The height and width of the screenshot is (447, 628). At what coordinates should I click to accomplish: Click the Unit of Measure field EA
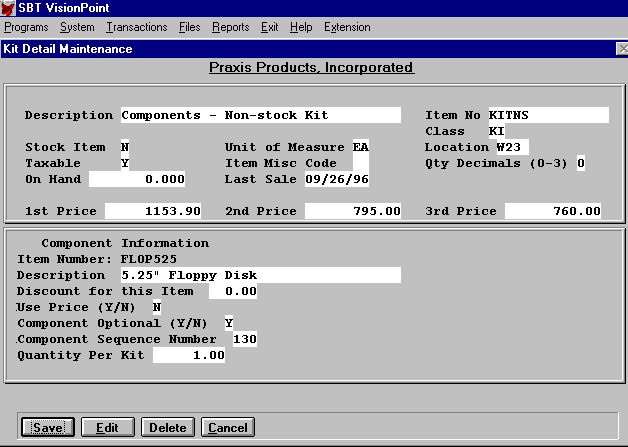coord(361,147)
